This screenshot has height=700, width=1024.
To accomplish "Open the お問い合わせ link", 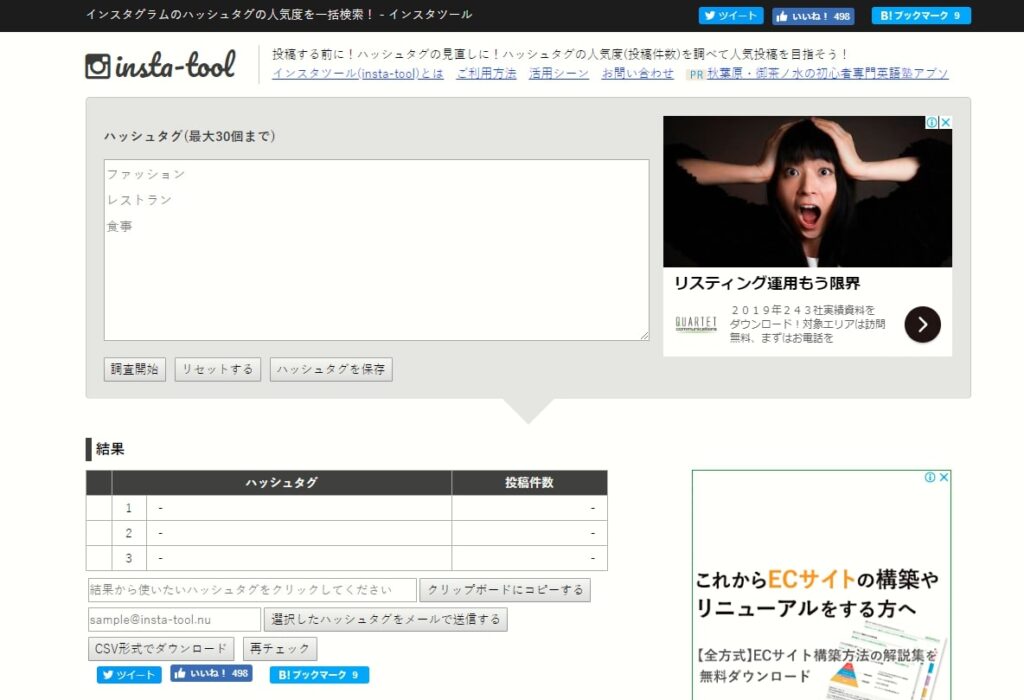I will (x=637, y=74).
